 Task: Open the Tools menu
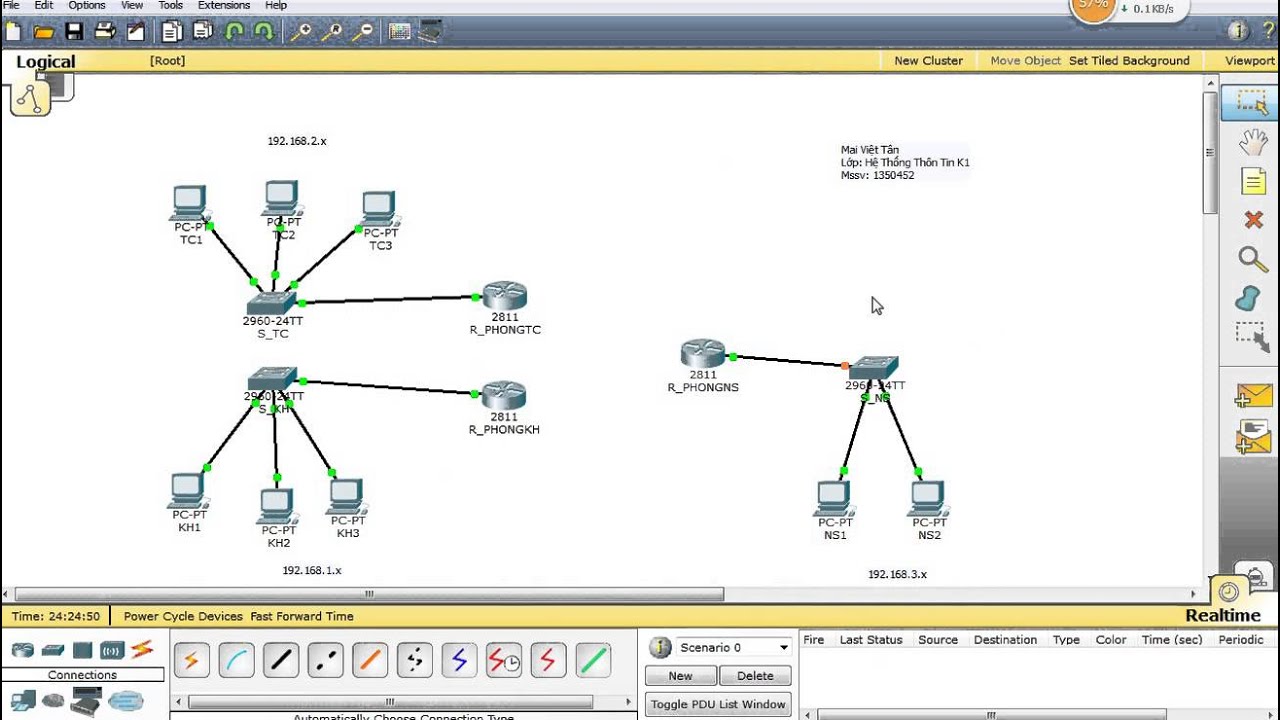(x=170, y=5)
